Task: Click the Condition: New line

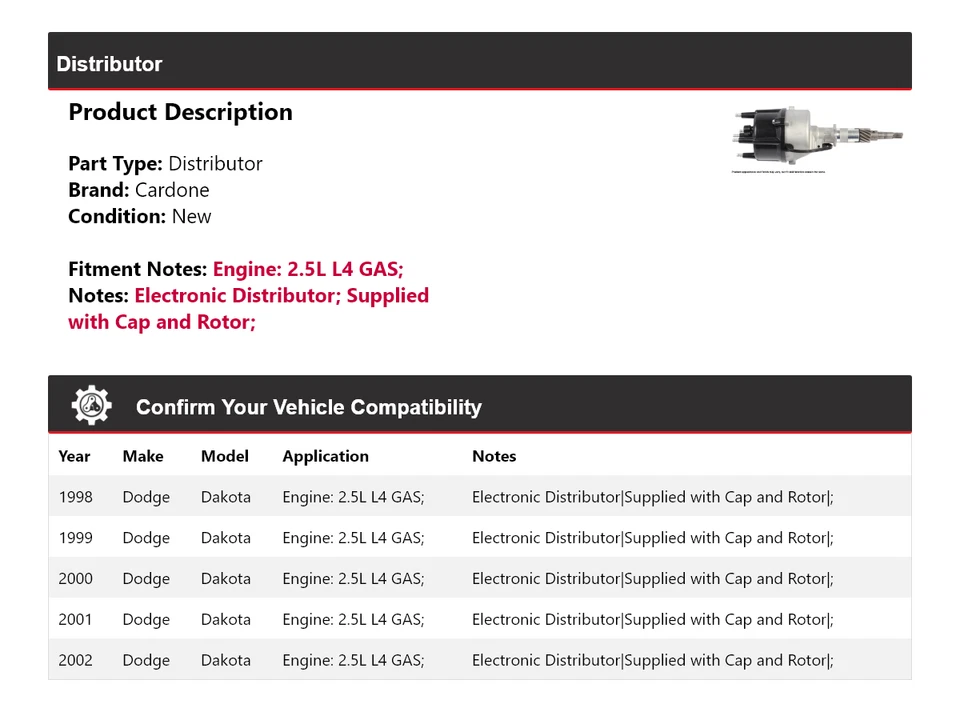Action: [140, 216]
